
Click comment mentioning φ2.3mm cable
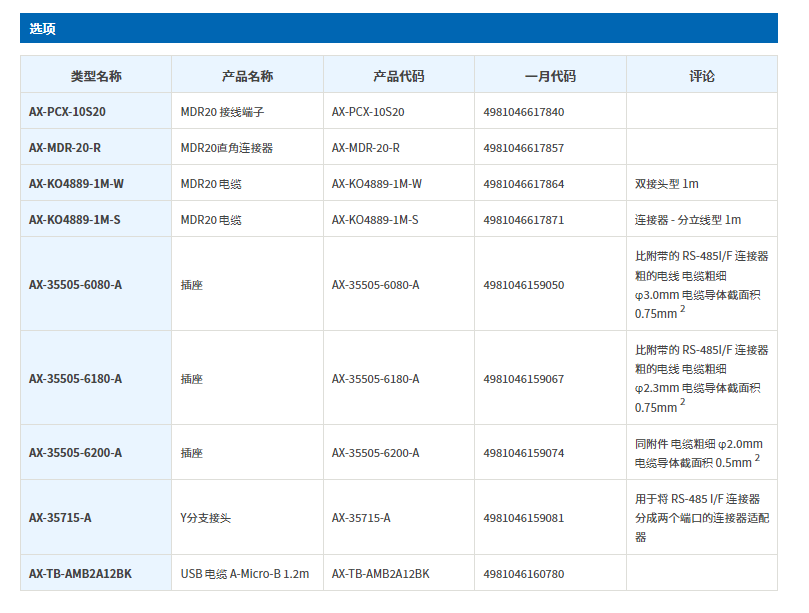[702, 379]
